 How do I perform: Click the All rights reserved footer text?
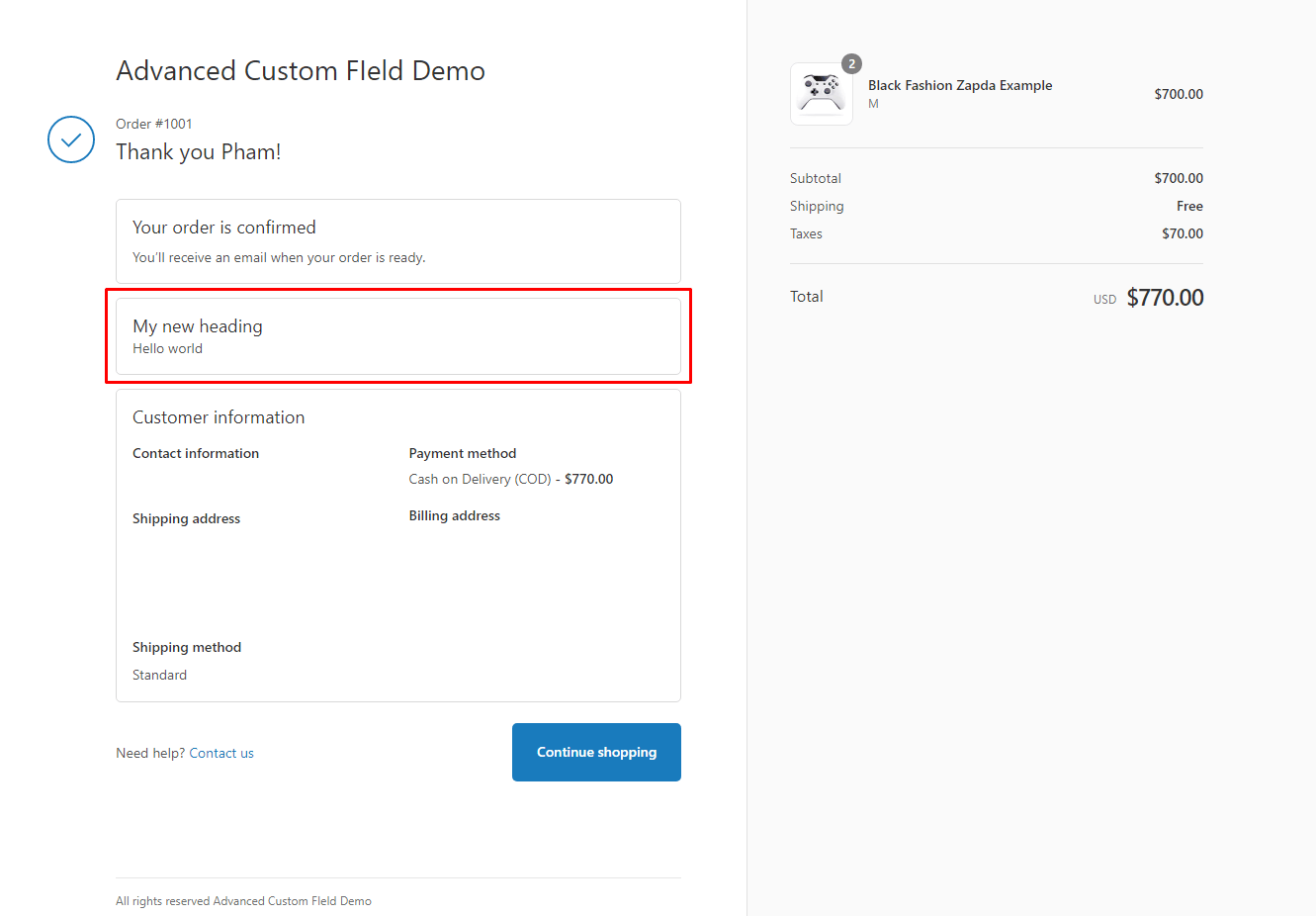pyautogui.click(x=244, y=901)
